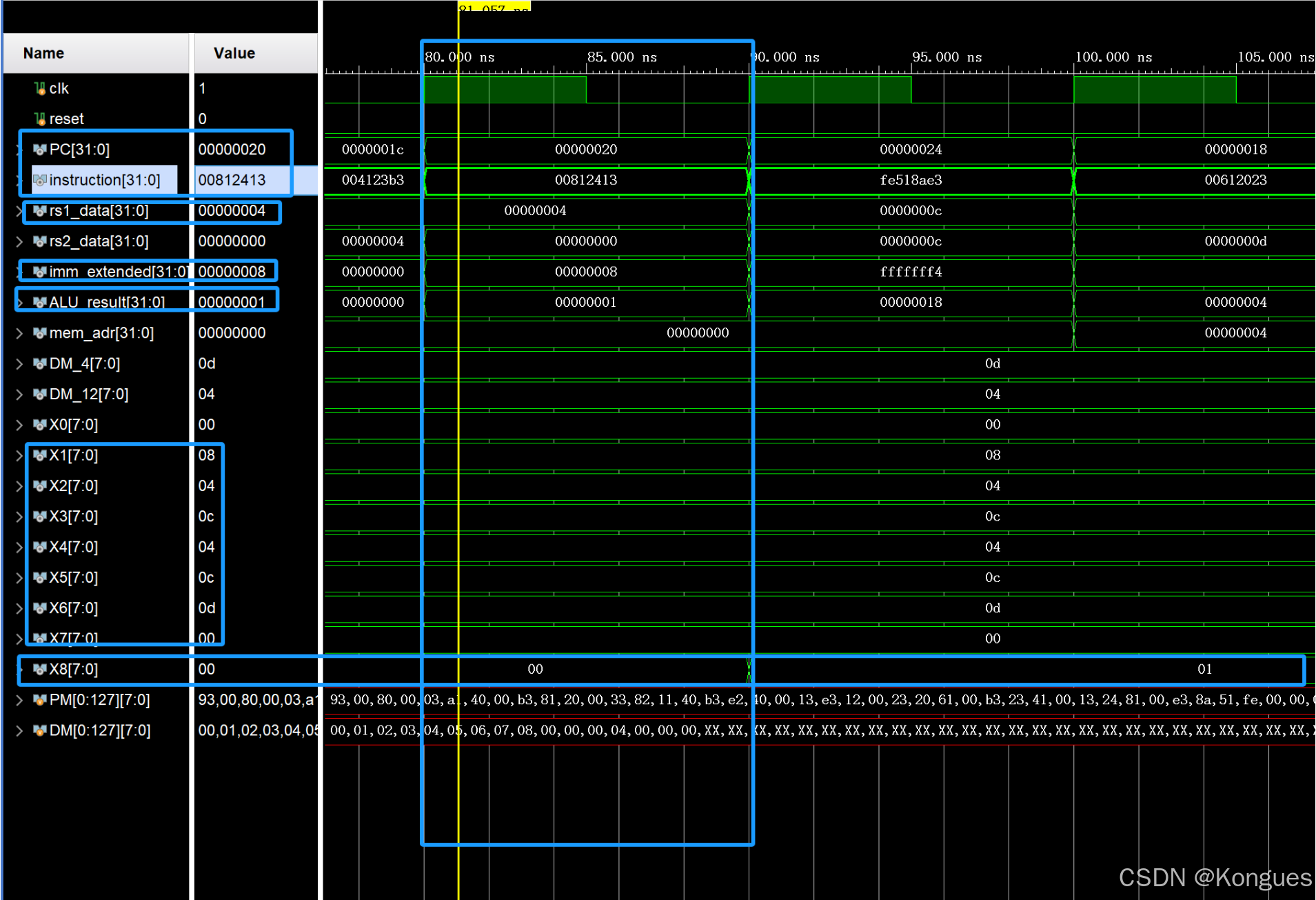Click the Value column header

pos(256,53)
